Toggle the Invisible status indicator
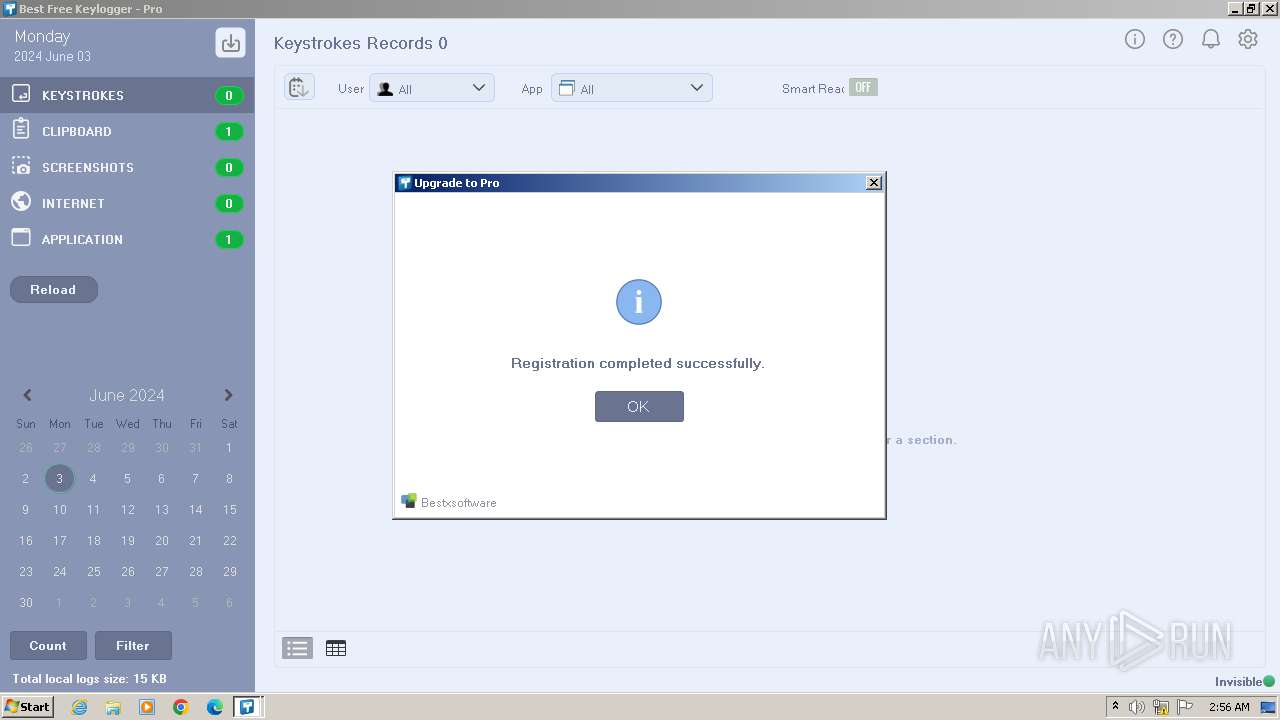1280x720 pixels. pyautogui.click(x=1269, y=681)
